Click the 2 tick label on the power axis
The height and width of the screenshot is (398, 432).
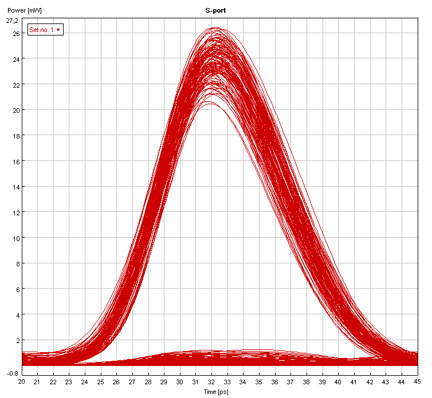[x=17, y=340]
